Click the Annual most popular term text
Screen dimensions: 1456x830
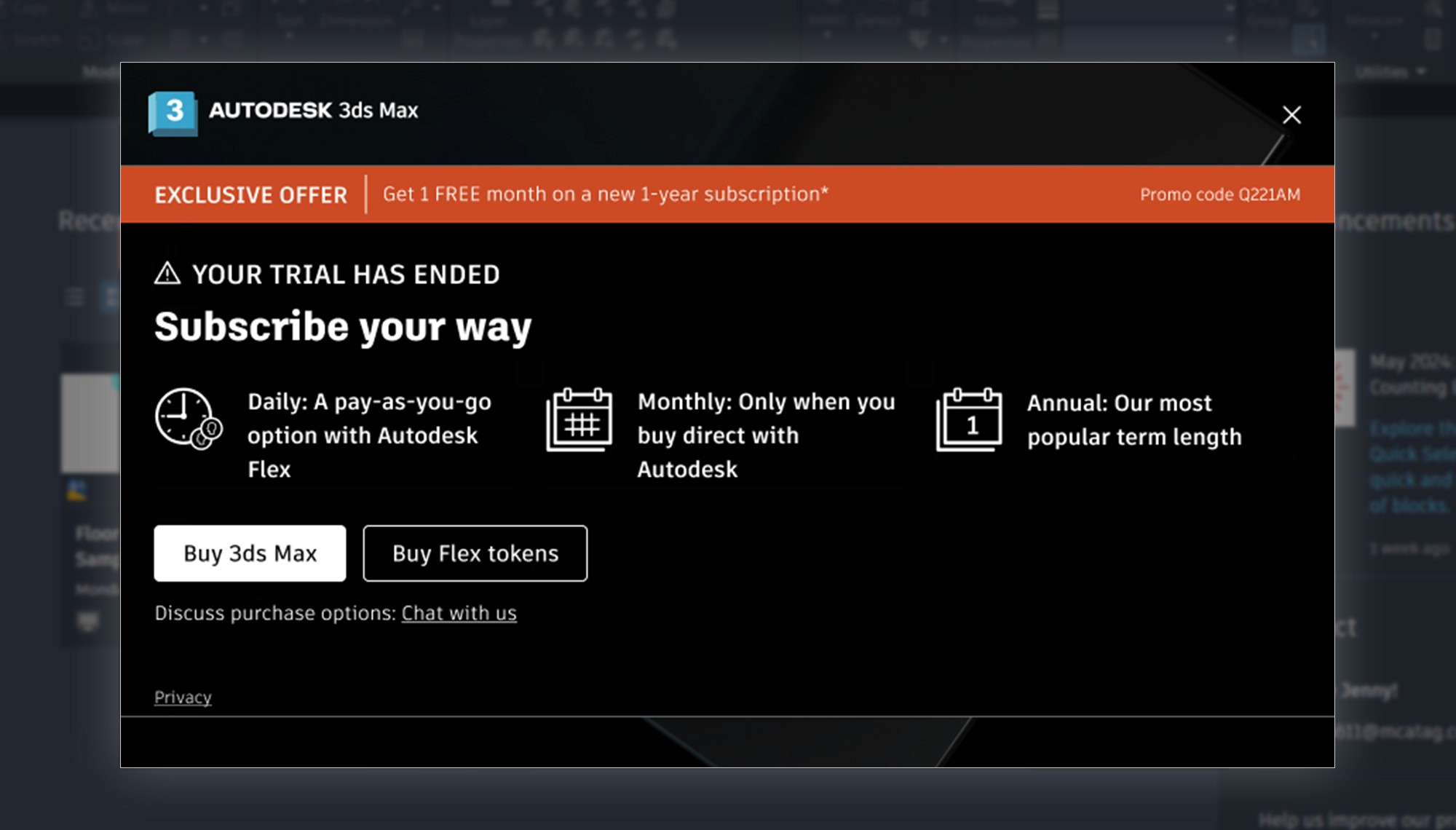1134,419
